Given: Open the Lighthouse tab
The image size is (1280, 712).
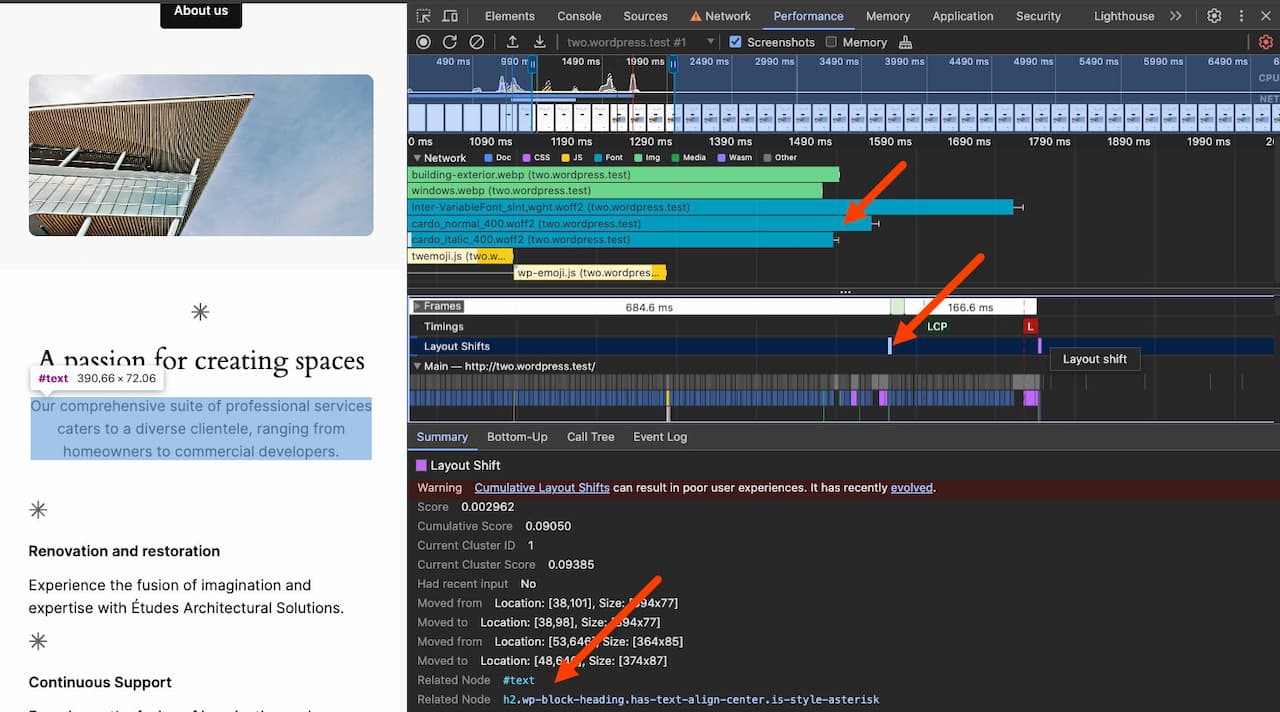Looking at the screenshot, I should (1124, 16).
